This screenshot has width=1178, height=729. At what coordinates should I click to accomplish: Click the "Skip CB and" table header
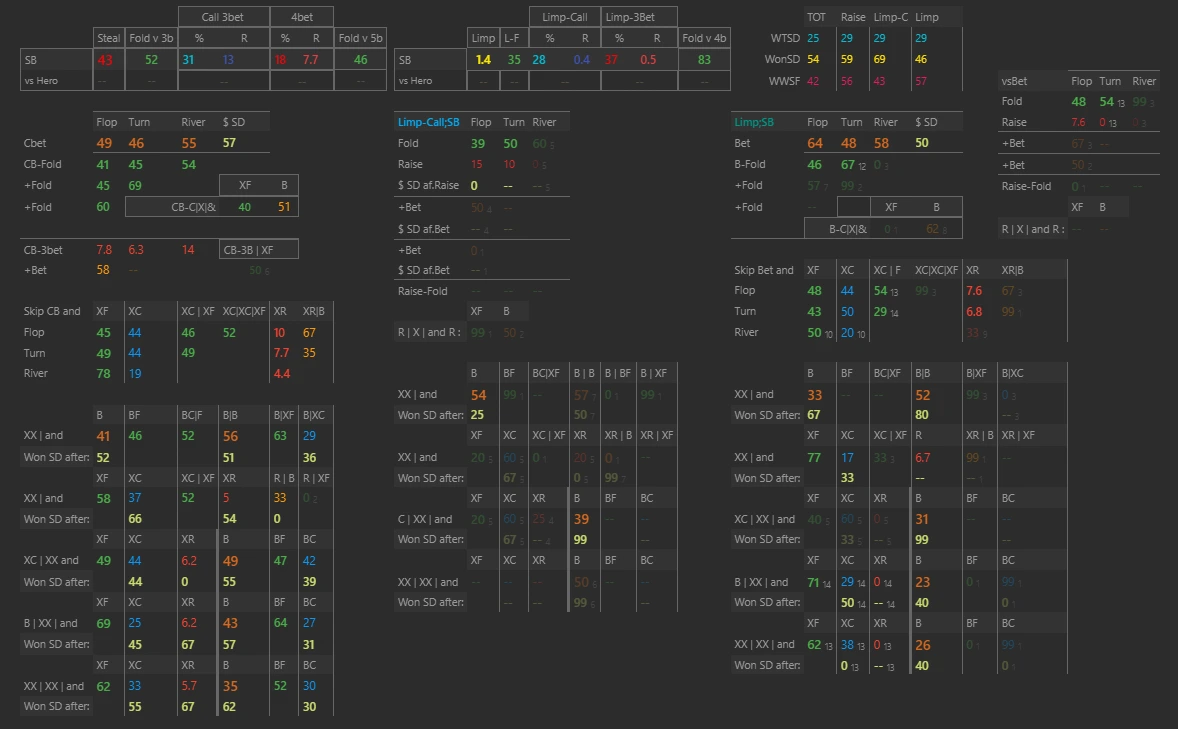52,310
